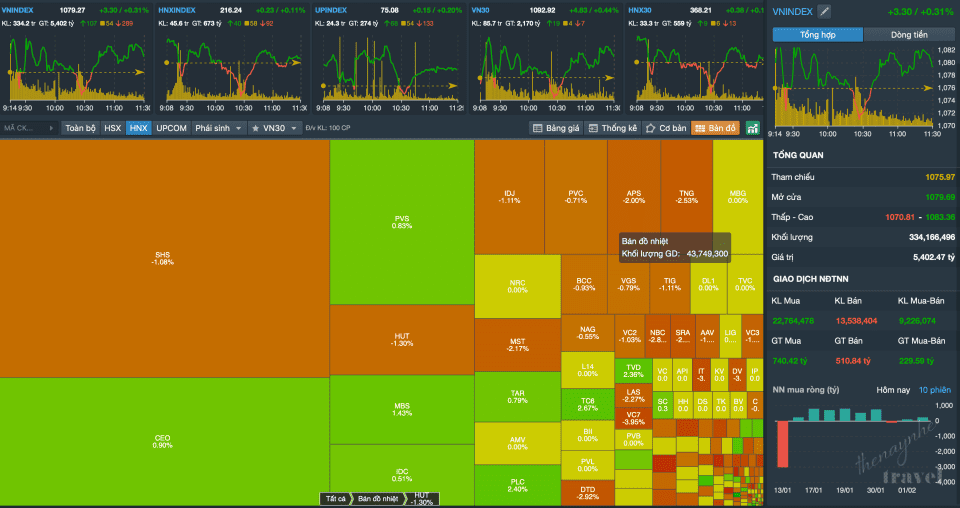
Task: Expand the Phái sinh dropdown
Action: click(218, 128)
